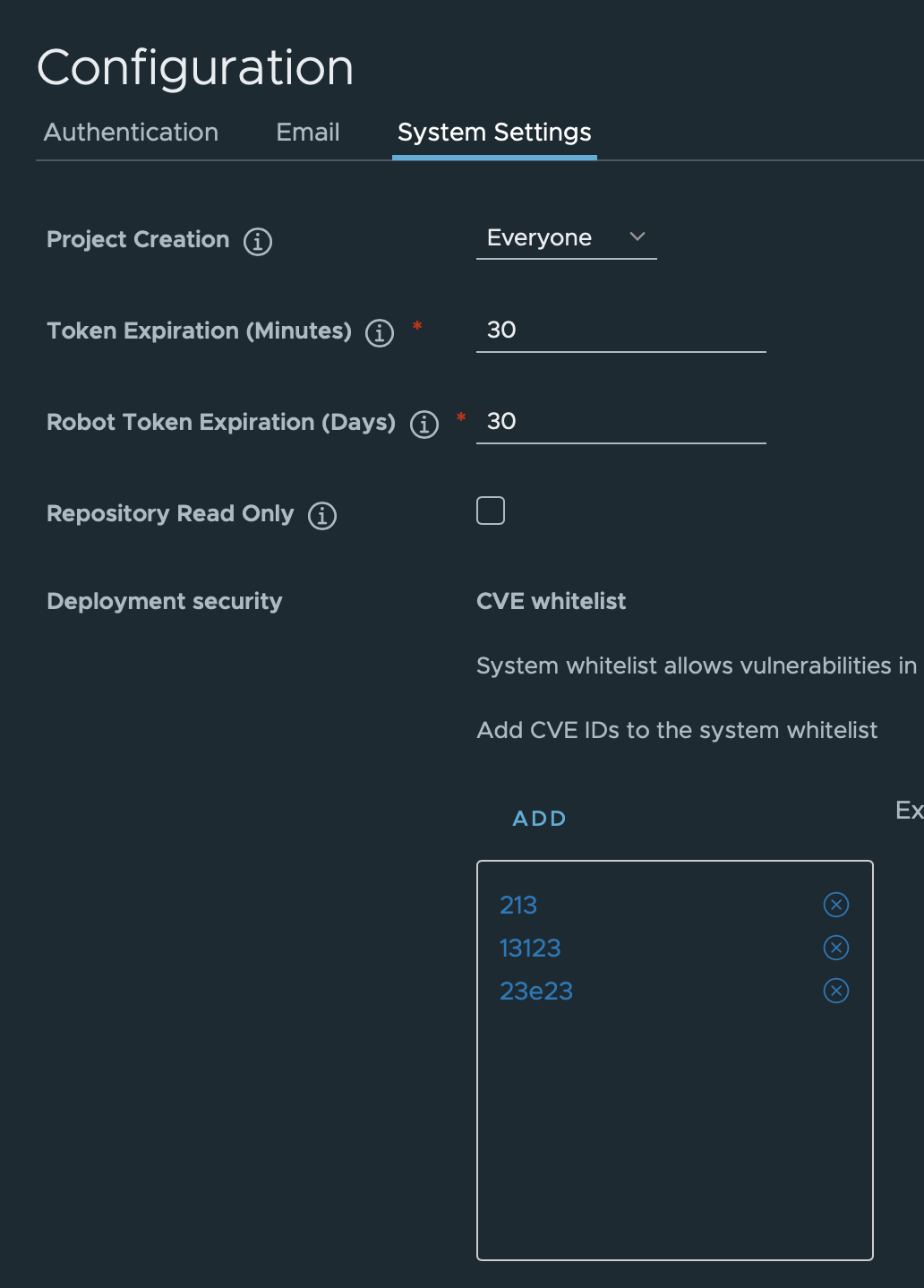924x1288 pixels.
Task: Click inside the CVE whitelist entries box
Action: 675,1120
